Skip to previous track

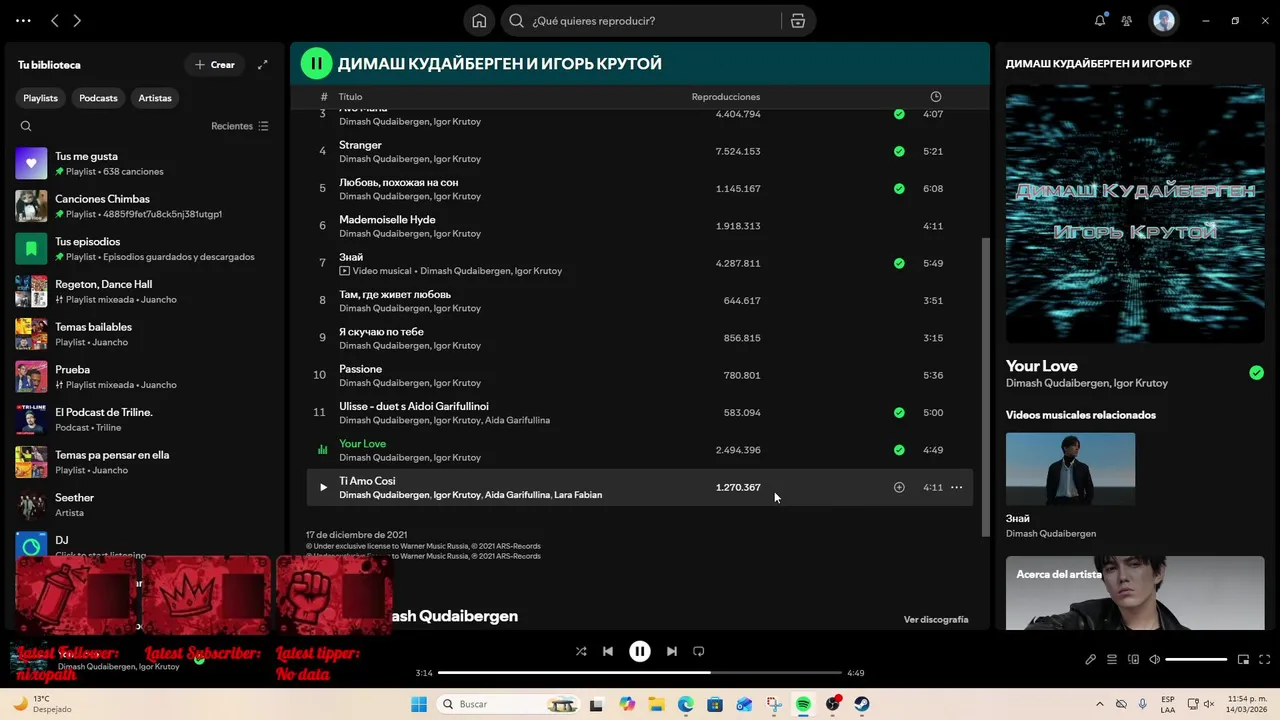click(608, 651)
